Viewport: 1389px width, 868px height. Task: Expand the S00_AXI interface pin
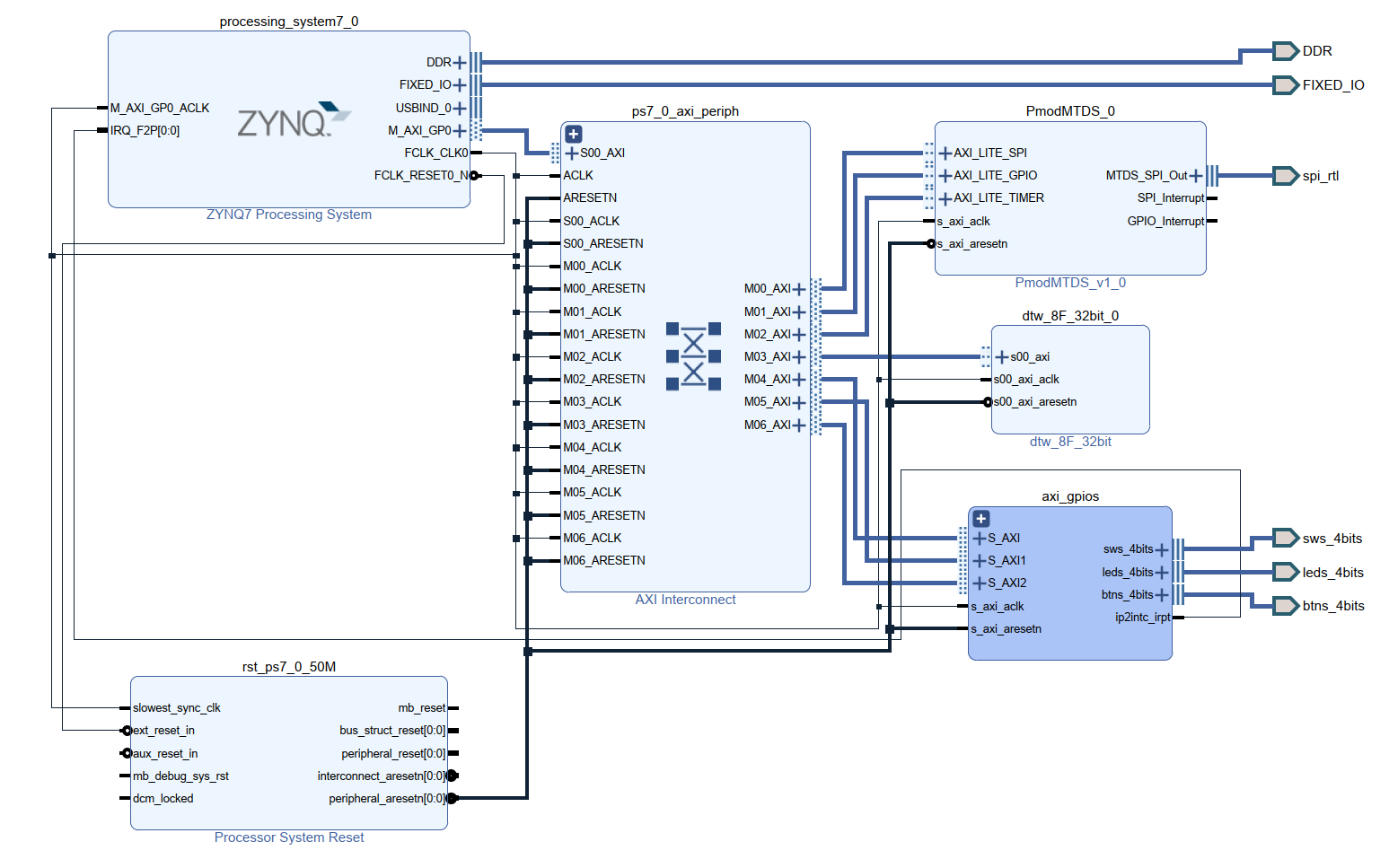pos(572,153)
